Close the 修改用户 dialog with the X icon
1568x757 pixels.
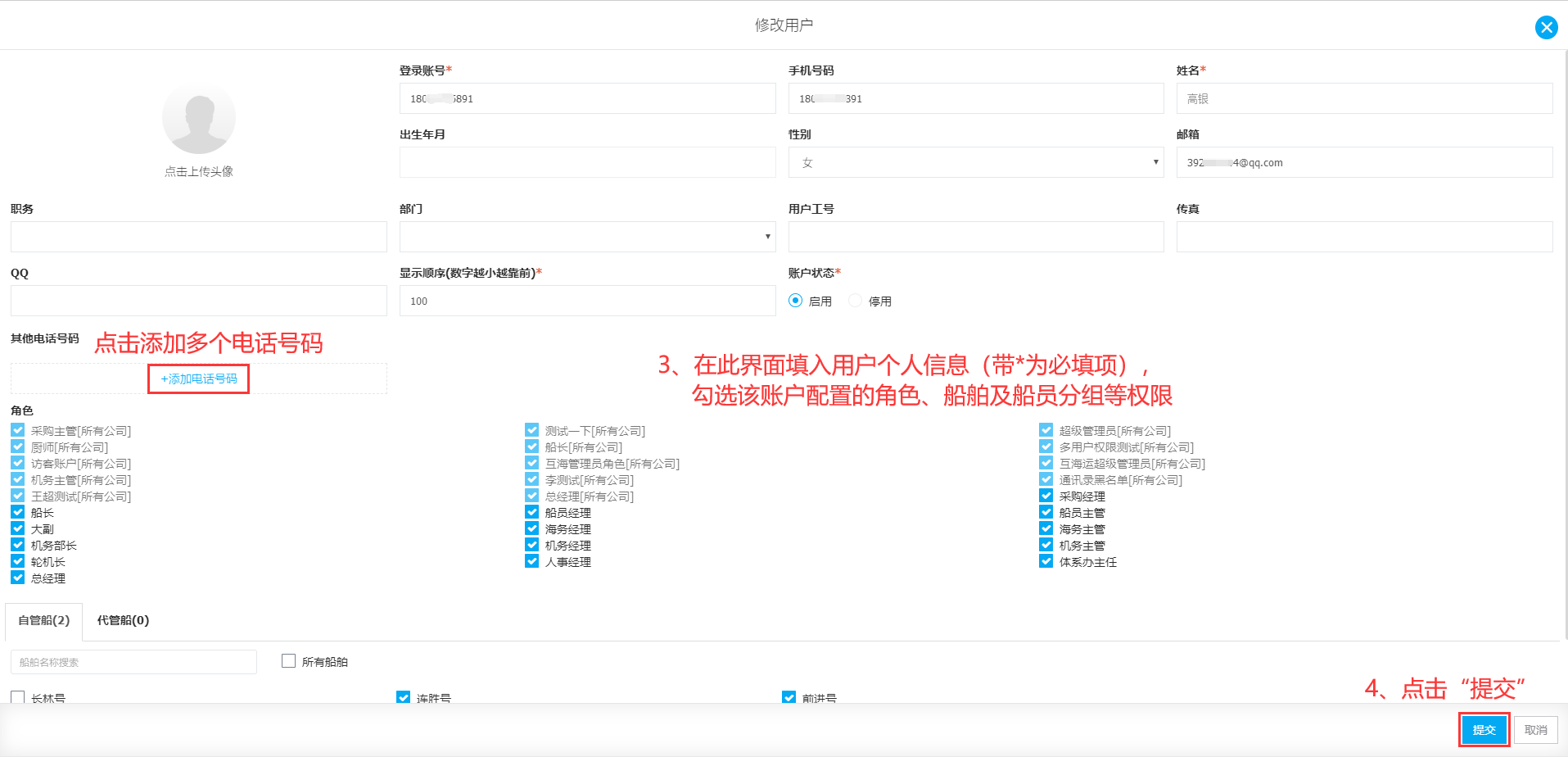(1546, 27)
